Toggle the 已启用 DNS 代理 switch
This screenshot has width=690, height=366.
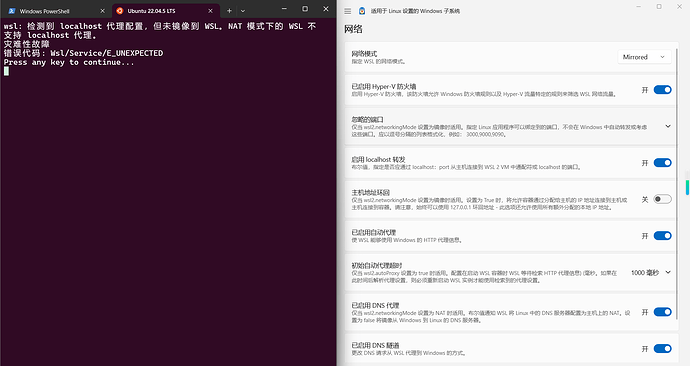[662, 312]
